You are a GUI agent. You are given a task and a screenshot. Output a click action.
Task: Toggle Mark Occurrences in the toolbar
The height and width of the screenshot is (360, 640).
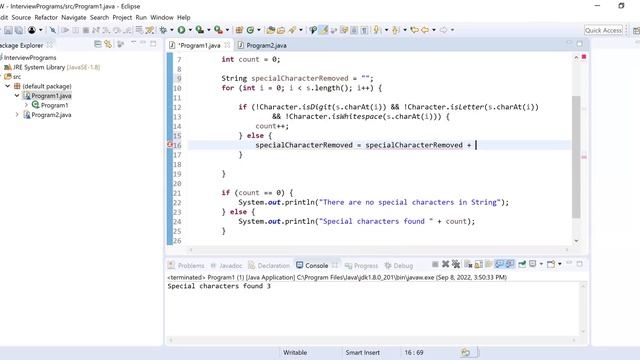tap(324, 30)
